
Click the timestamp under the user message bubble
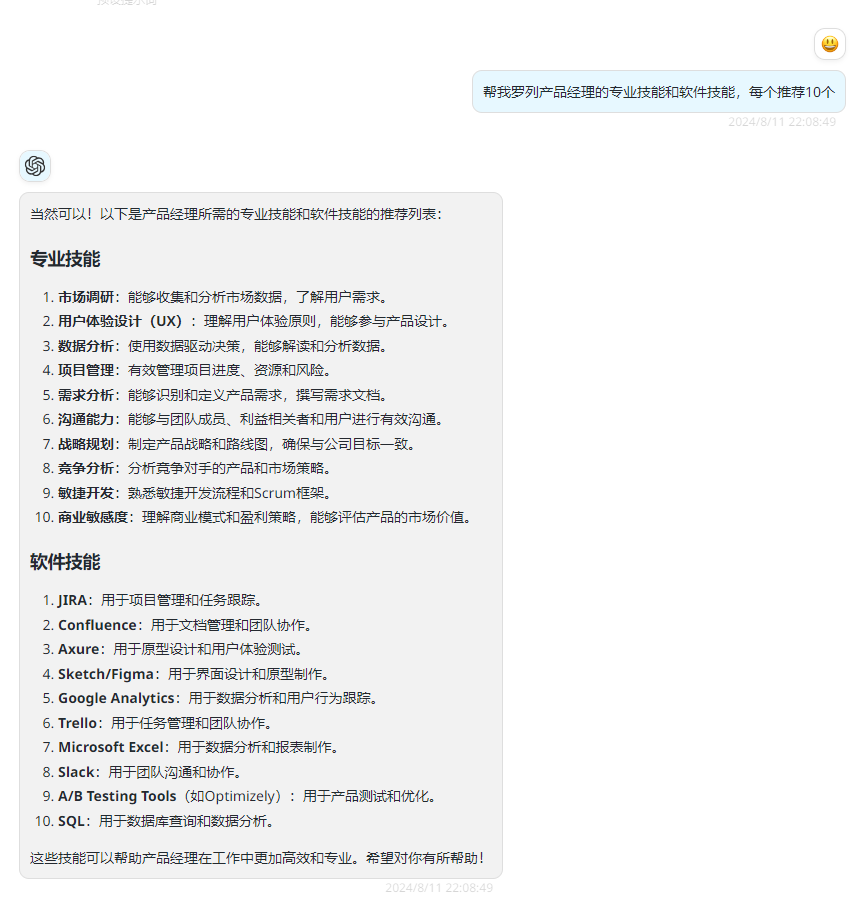tap(781, 122)
